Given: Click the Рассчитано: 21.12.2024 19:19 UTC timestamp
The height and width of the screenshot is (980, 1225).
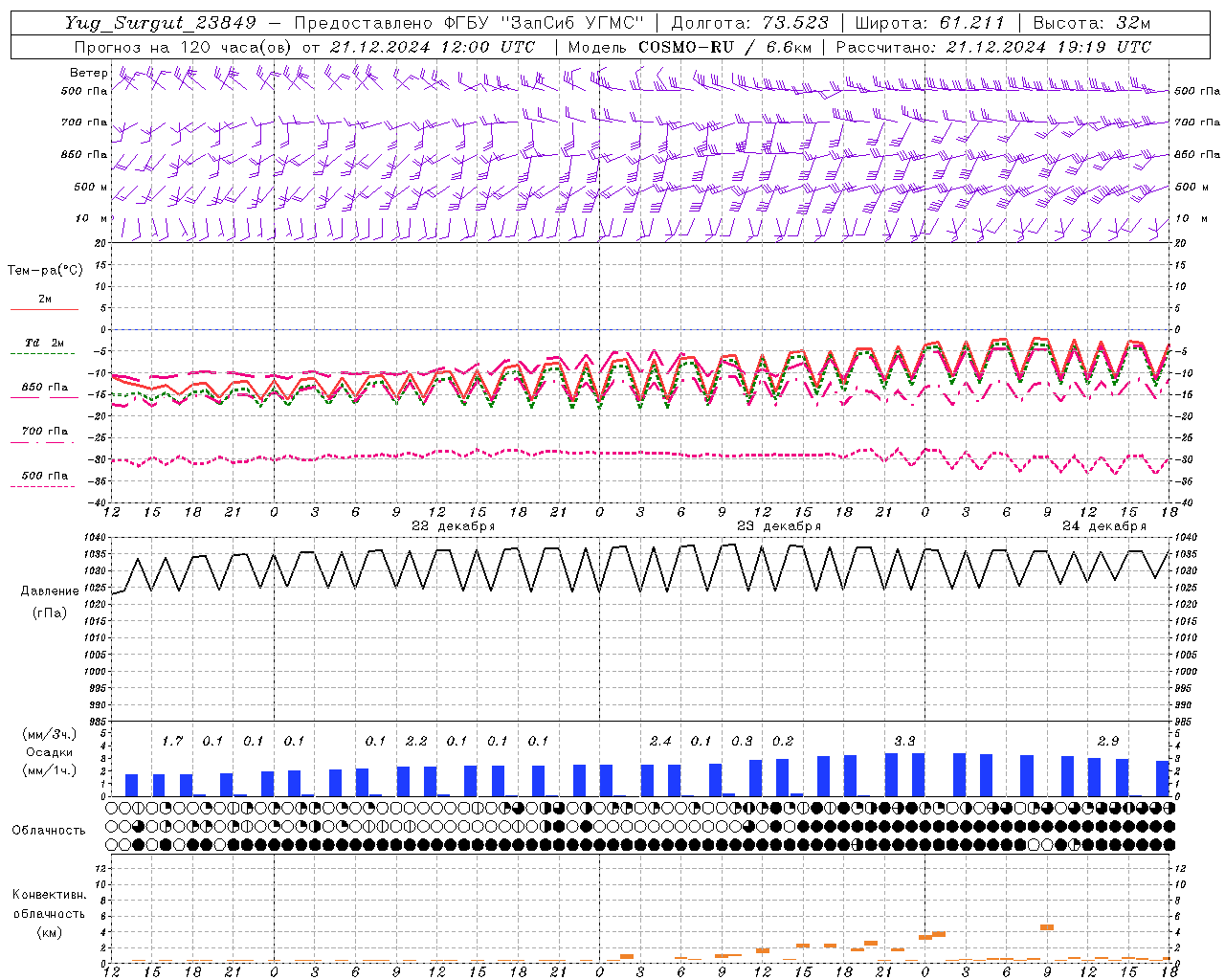Looking at the screenshot, I should click(993, 47).
